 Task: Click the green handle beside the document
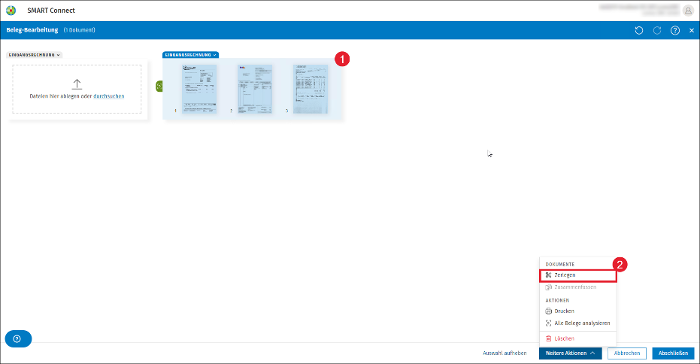(159, 86)
